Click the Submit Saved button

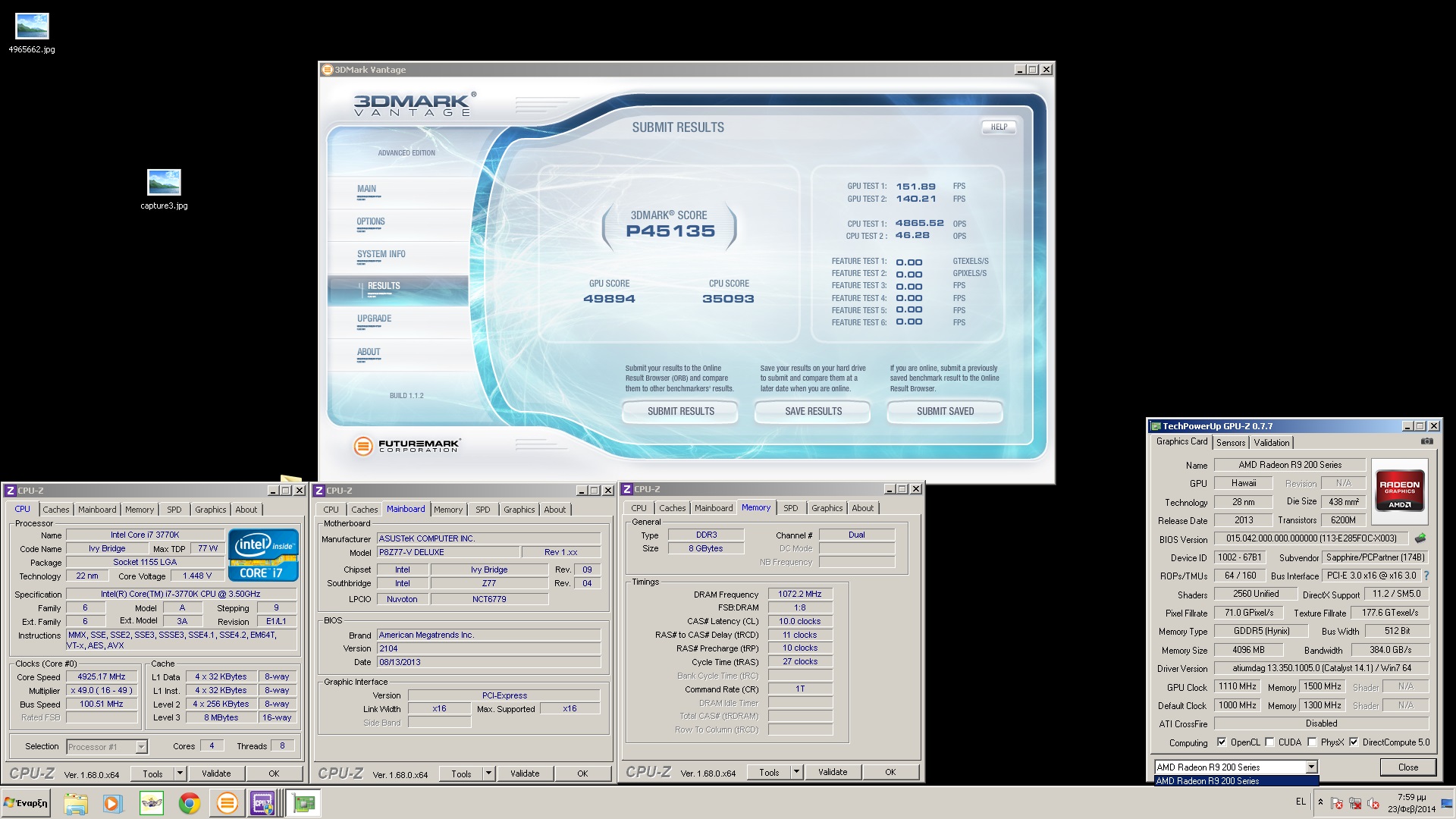click(x=945, y=412)
